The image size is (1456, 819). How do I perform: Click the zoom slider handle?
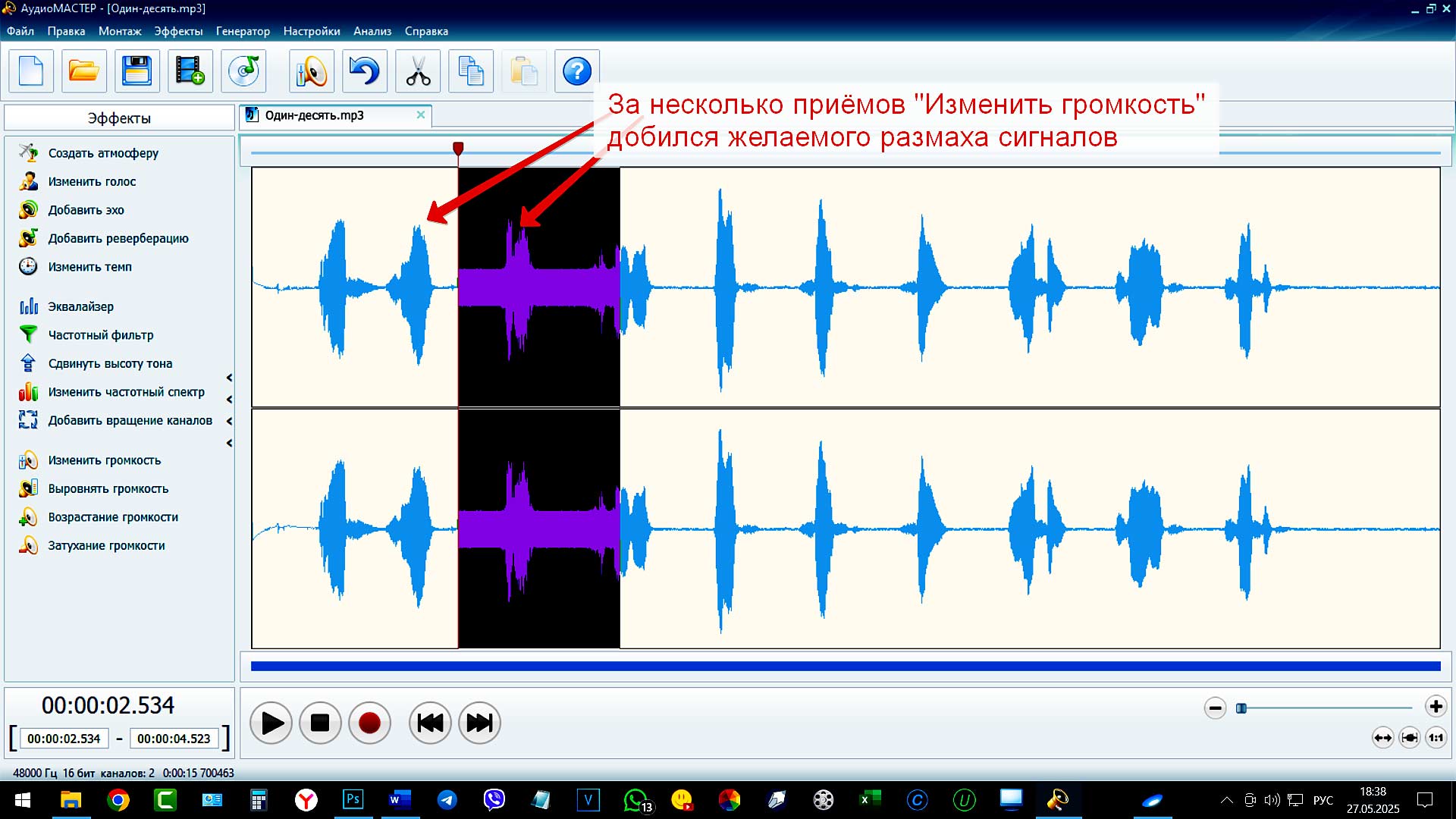click(1241, 708)
